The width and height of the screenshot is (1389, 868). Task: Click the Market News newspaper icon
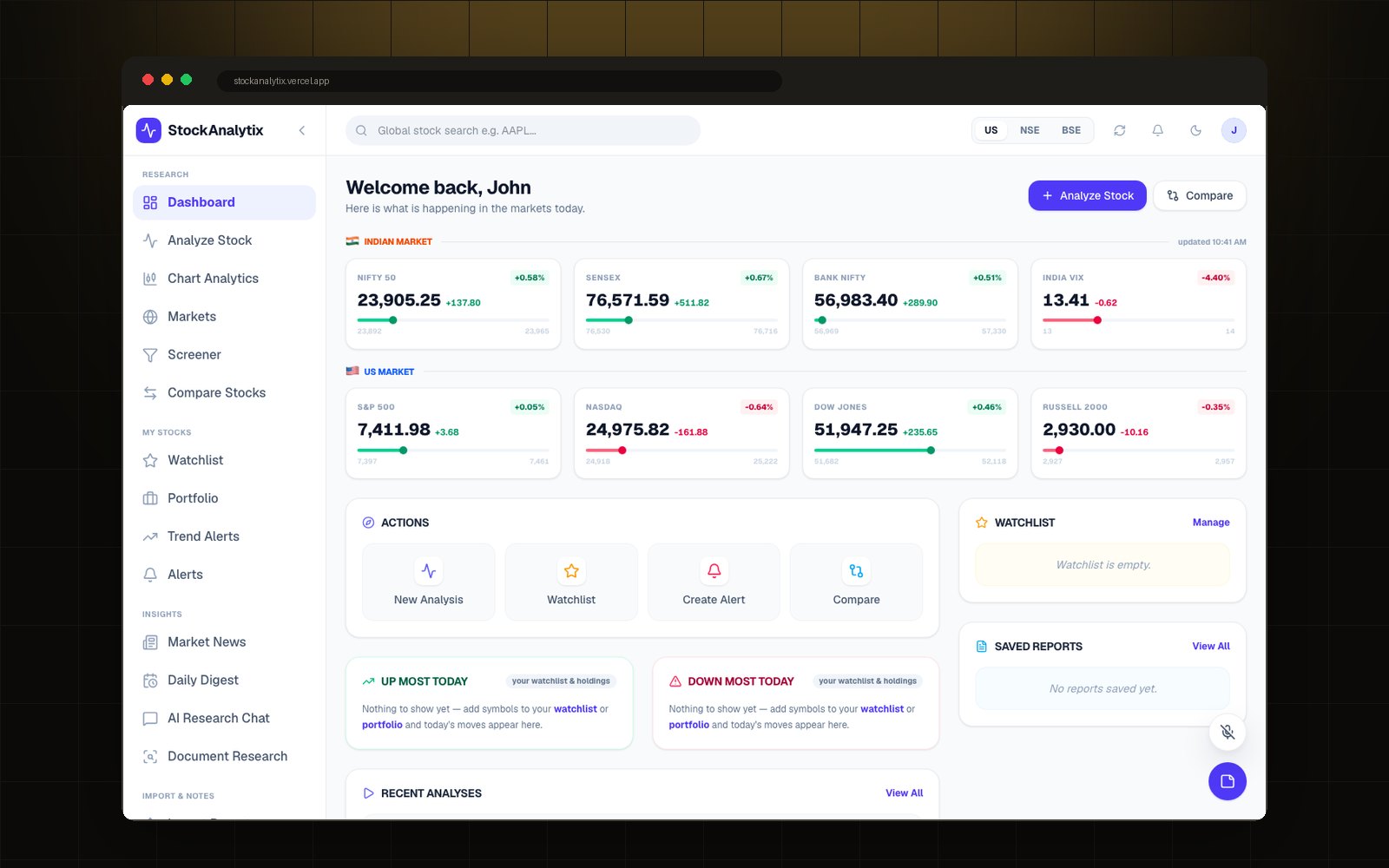pyautogui.click(x=150, y=642)
